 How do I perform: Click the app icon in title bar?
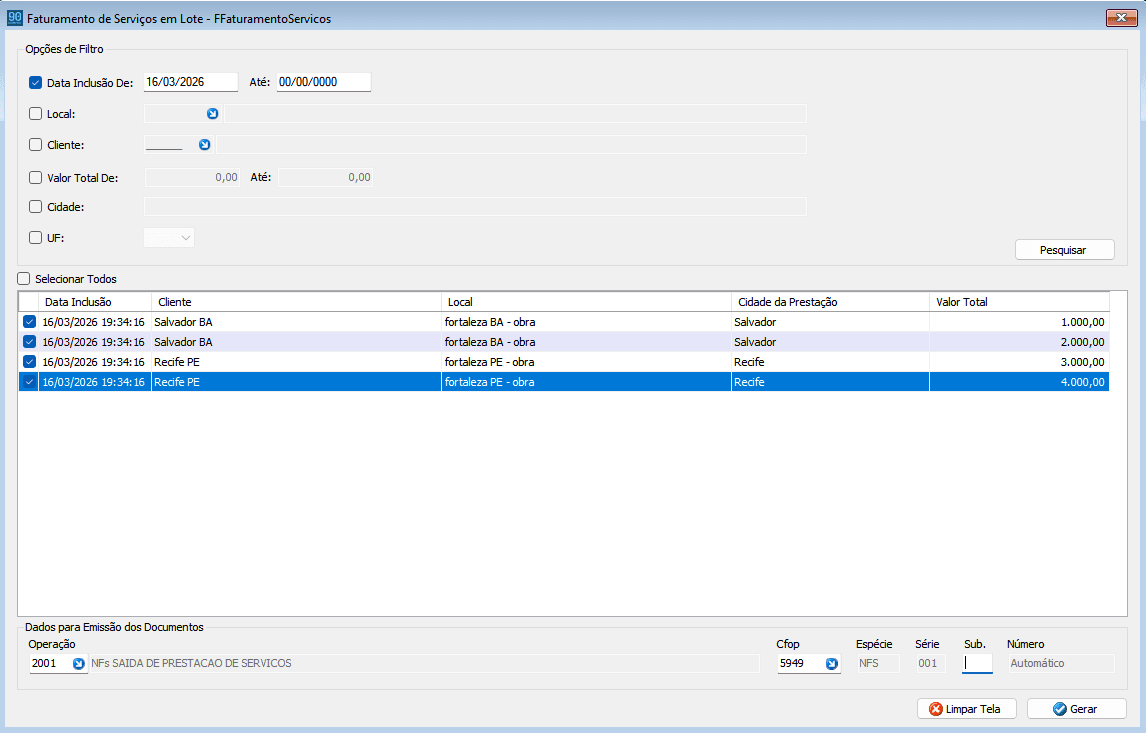(15, 18)
